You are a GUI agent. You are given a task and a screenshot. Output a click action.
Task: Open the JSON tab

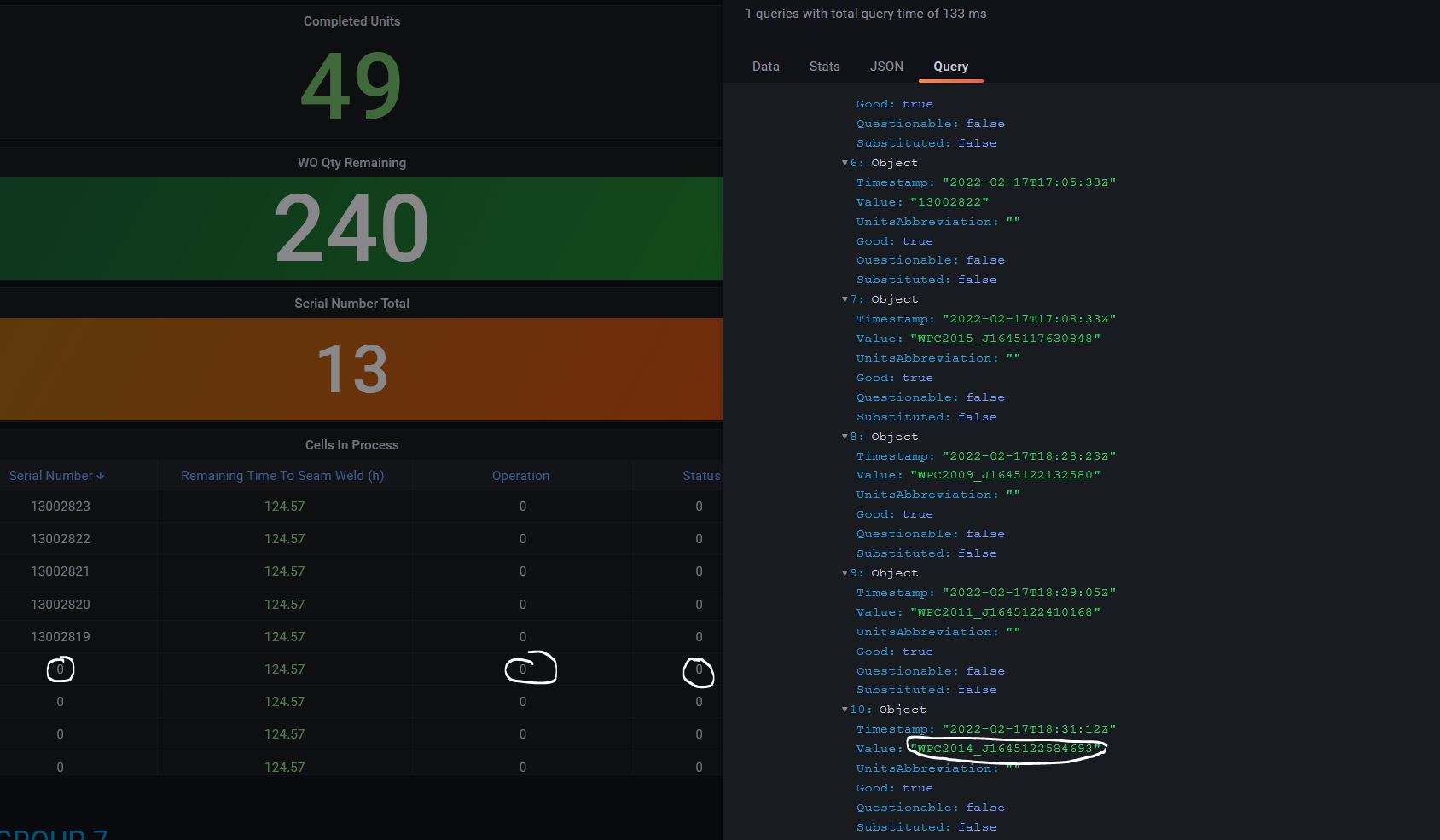click(x=885, y=67)
